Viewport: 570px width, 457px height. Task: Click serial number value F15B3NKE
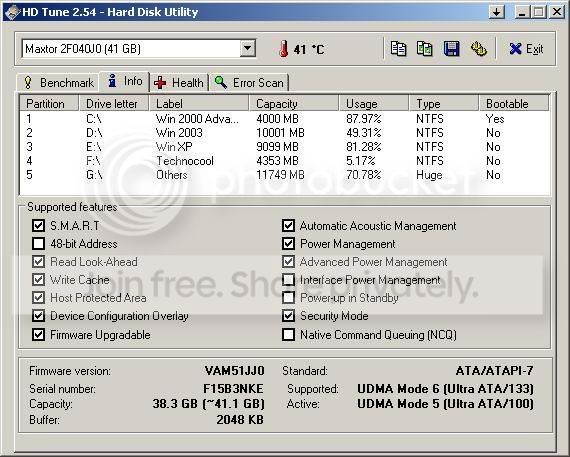(x=233, y=389)
